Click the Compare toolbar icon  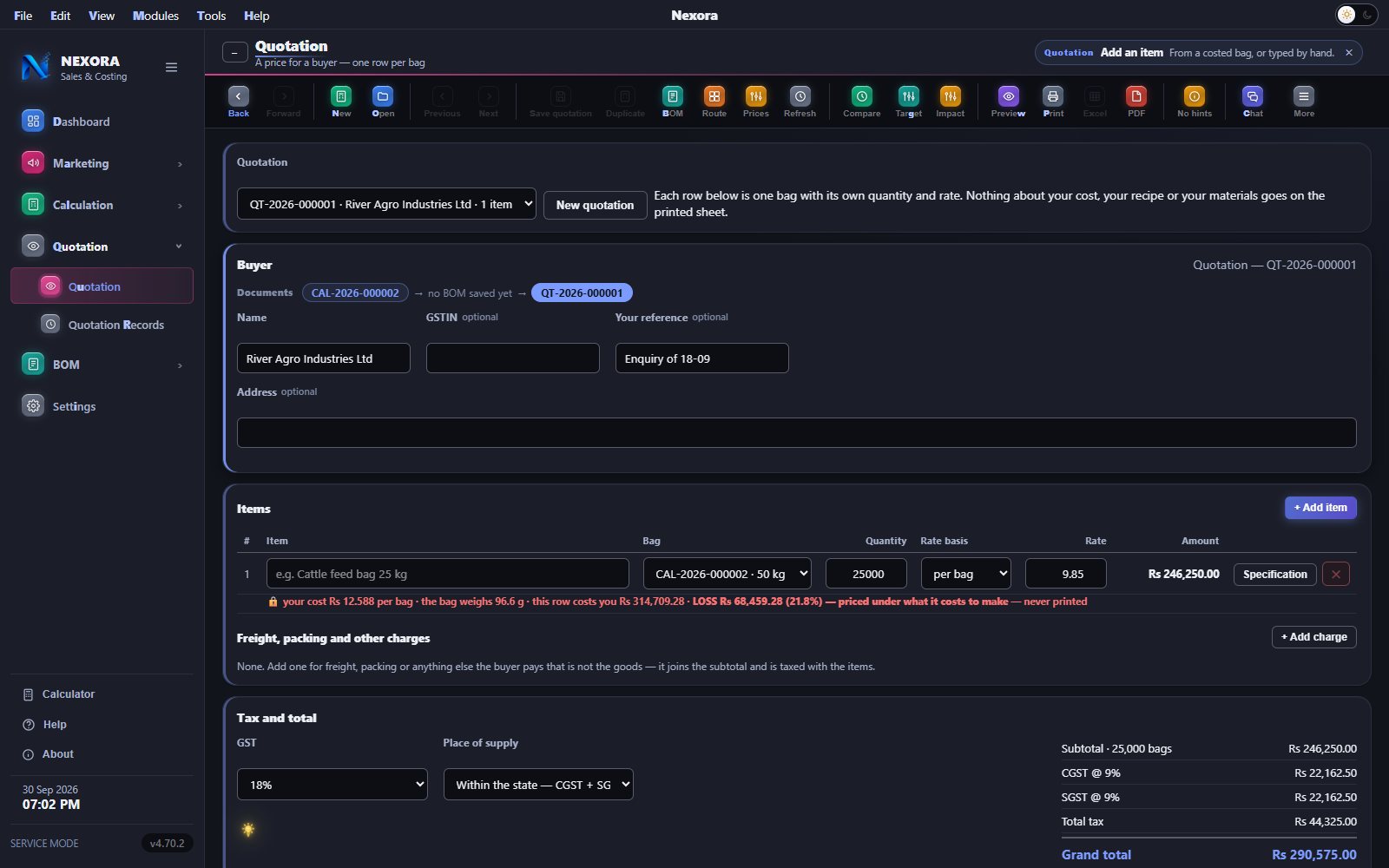pos(862,96)
